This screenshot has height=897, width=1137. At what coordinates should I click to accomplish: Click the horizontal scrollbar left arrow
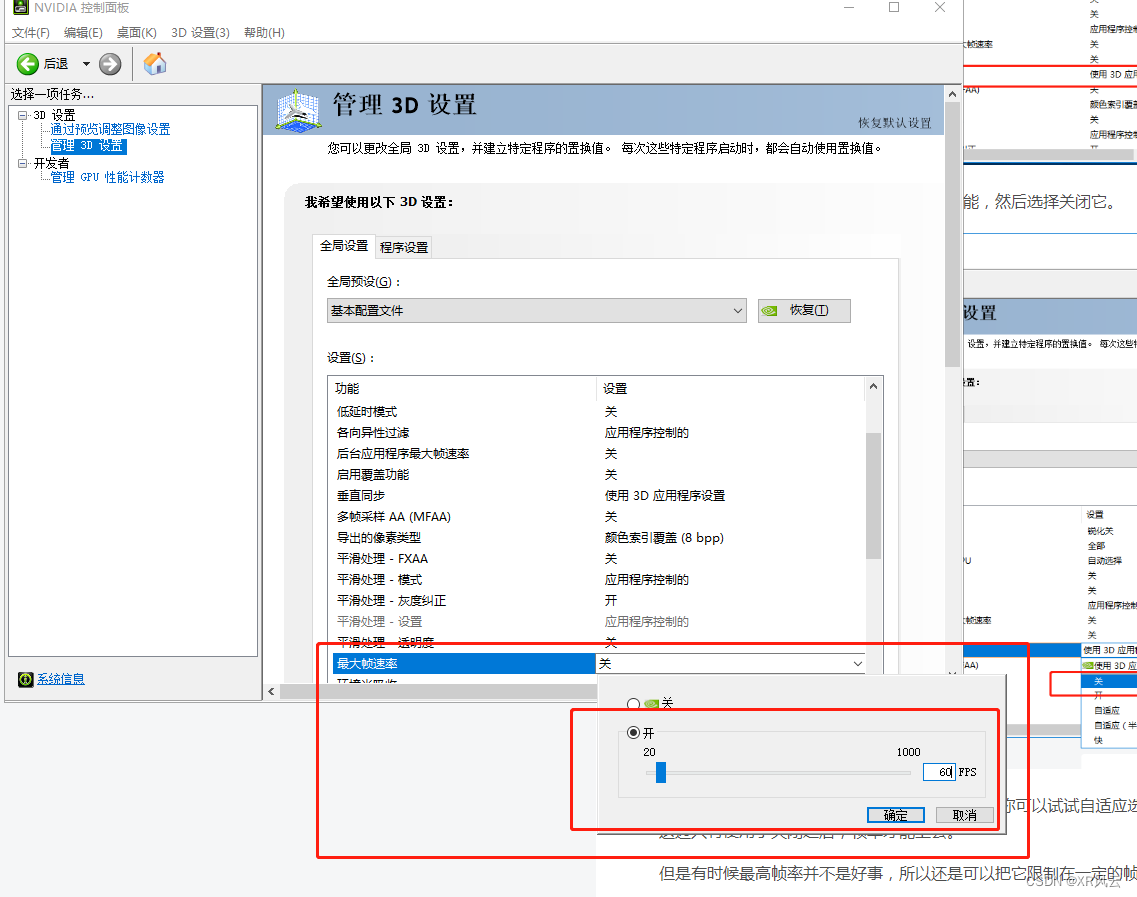(271, 691)
